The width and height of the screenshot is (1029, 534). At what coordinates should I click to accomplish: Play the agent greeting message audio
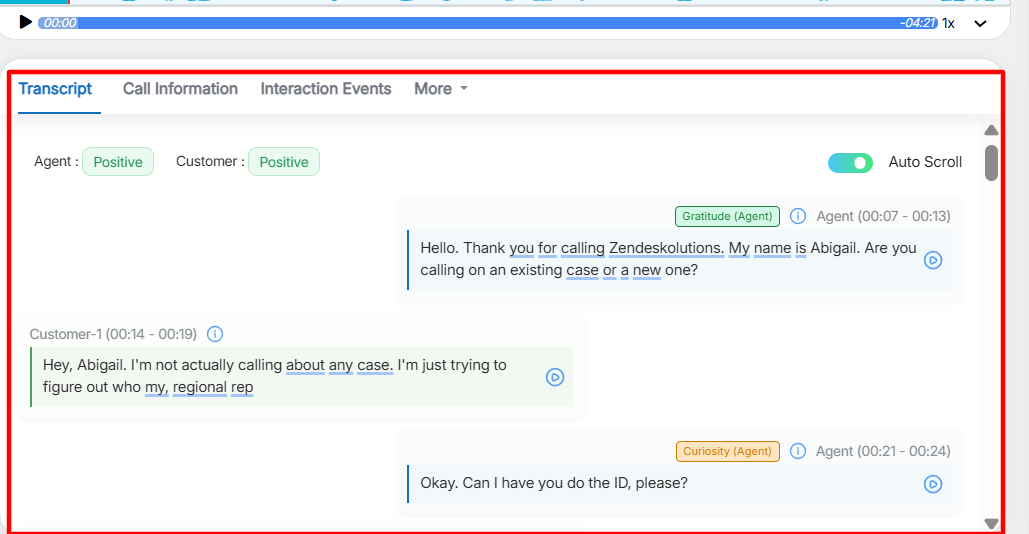click(x=932, y=260)
